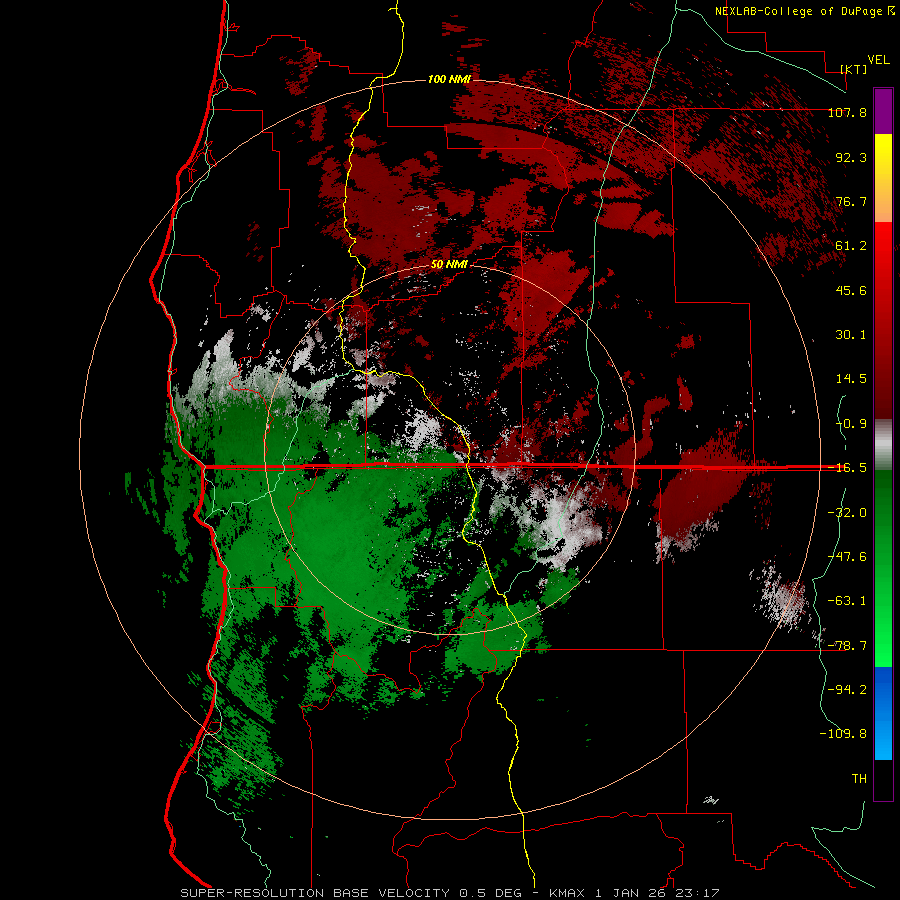This screenshot has width=900, height=900.
Task: Click the "50 NMI" range ring label
Action: (449, 265)
